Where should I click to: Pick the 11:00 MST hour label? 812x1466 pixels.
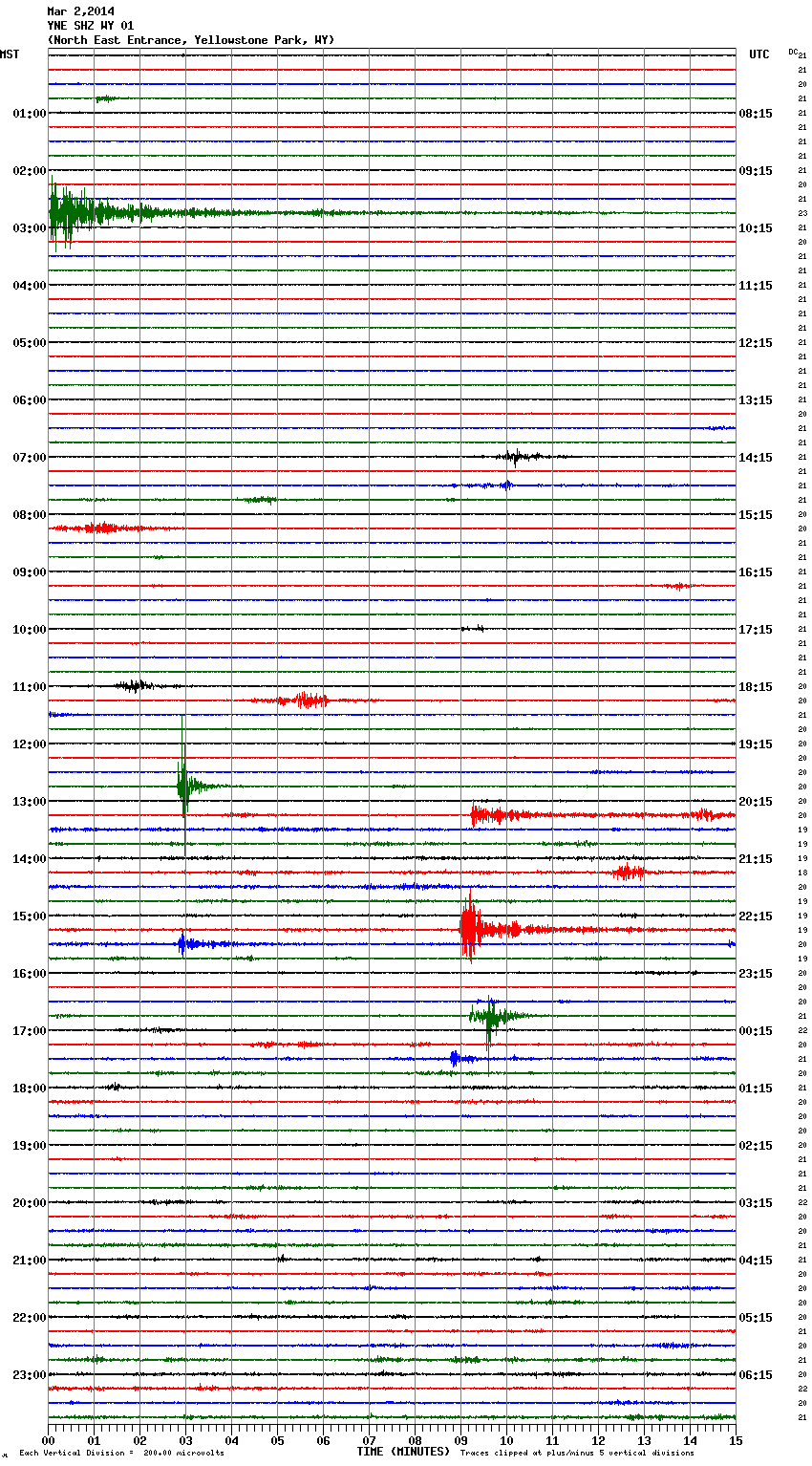tap(30, 687)
